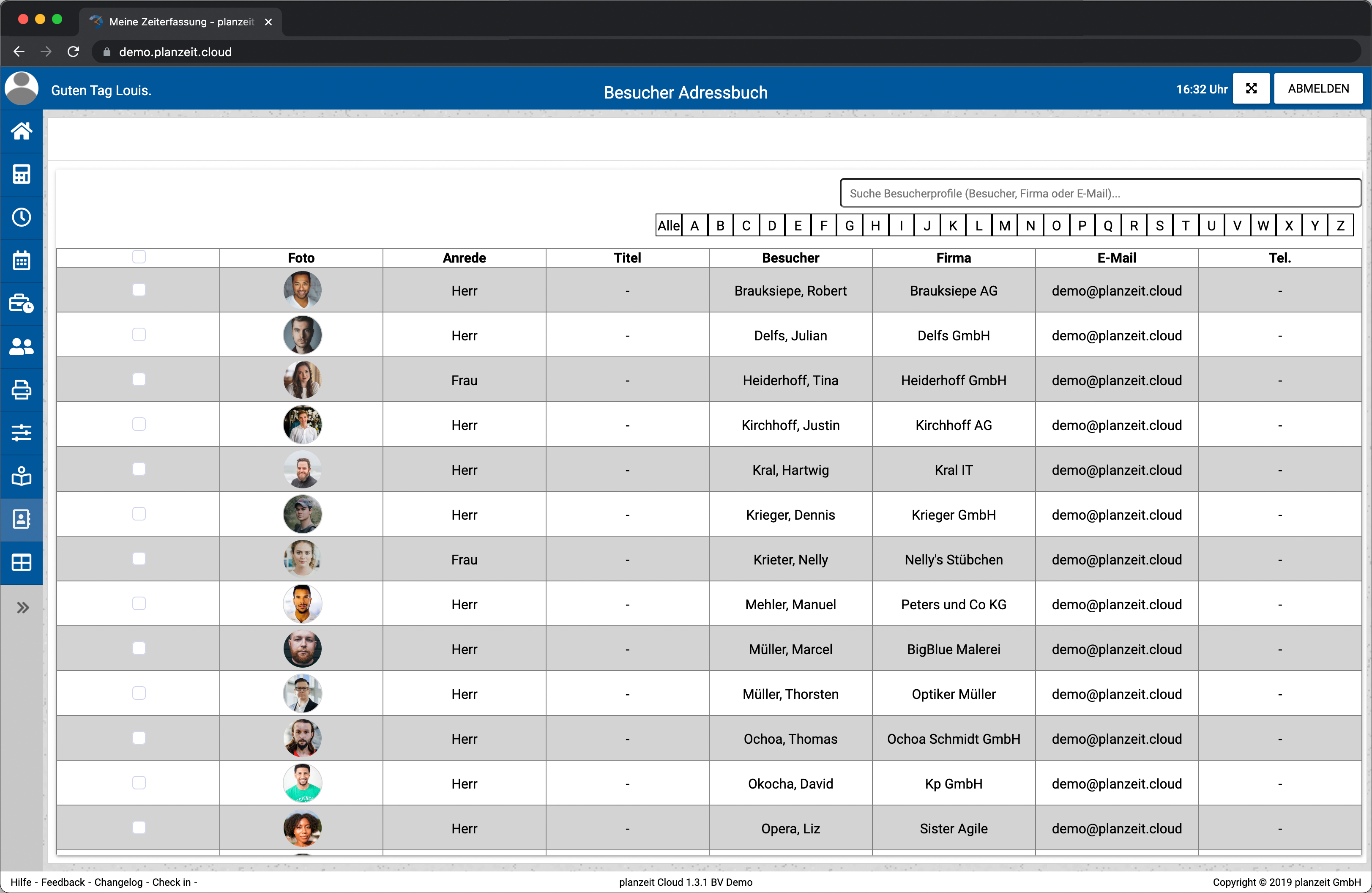This screenshot has height=893, width=1372.
Task: Toggle fullscreen with the expand arrows icon
Action: tap(1250, 88)
